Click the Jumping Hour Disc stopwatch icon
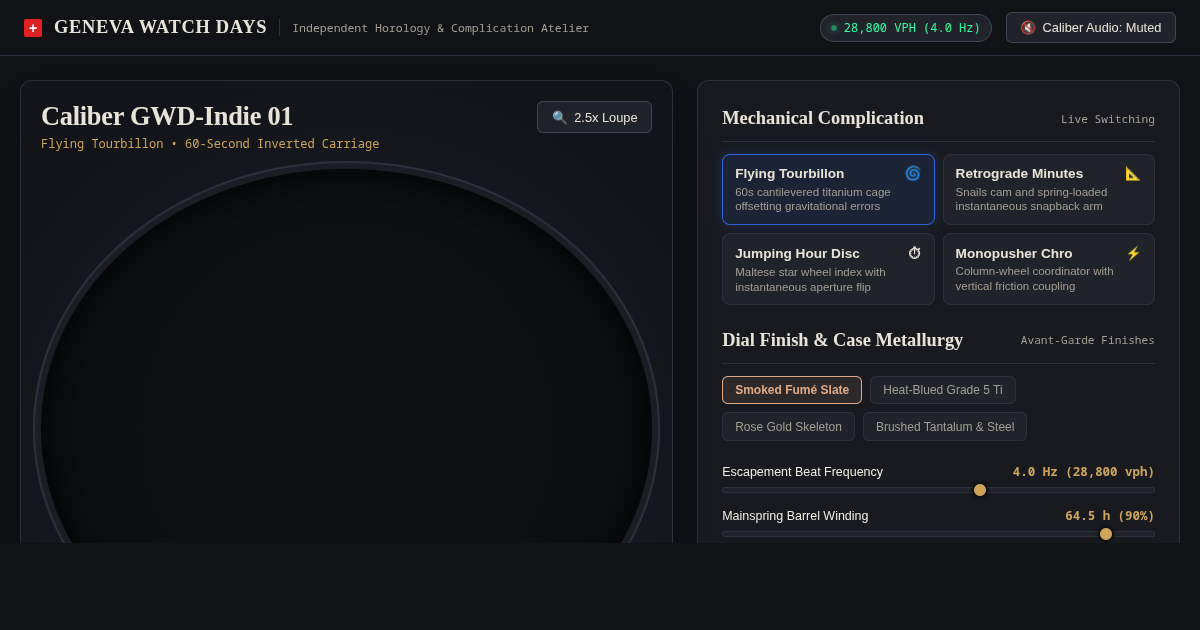 coord(914,253)
